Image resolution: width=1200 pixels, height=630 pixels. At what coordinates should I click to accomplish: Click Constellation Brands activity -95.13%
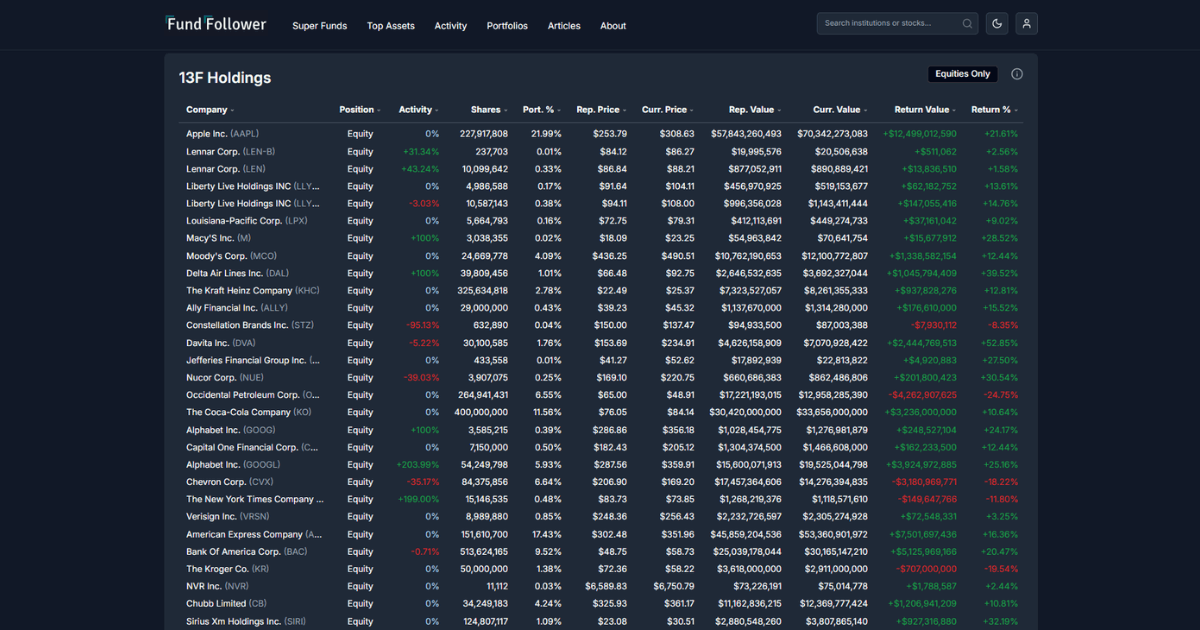422,325
